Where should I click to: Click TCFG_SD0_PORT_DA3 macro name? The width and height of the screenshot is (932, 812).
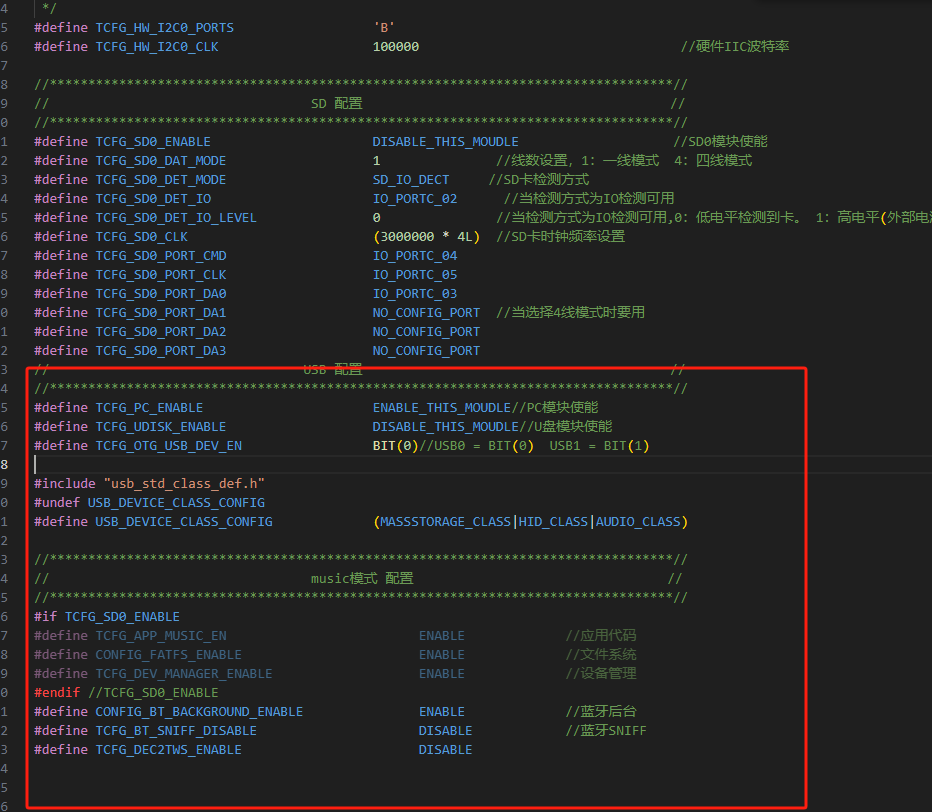tap(161, 351)
